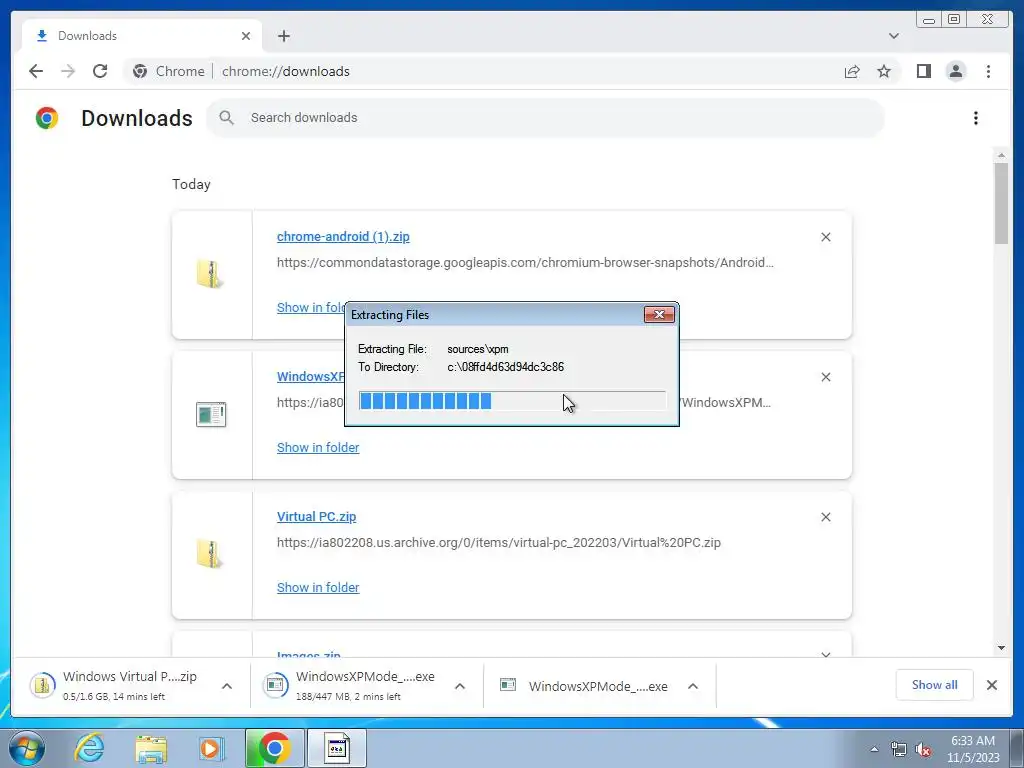Screen dimensions: 1024x768
Task: Click the Chrome site info icon
Action: click(140, 71)
